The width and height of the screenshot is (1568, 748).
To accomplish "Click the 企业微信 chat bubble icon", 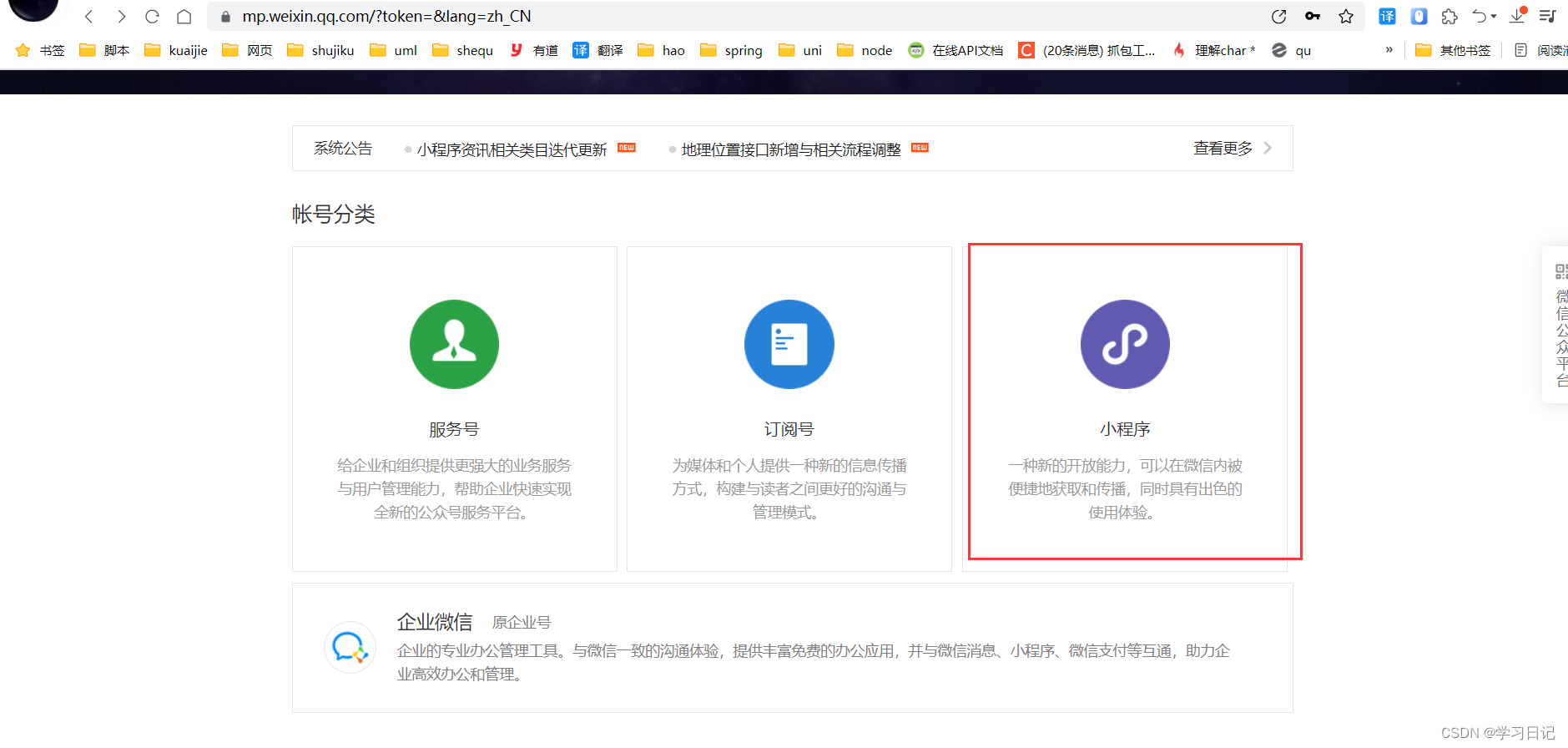I will tap(350, 647).
